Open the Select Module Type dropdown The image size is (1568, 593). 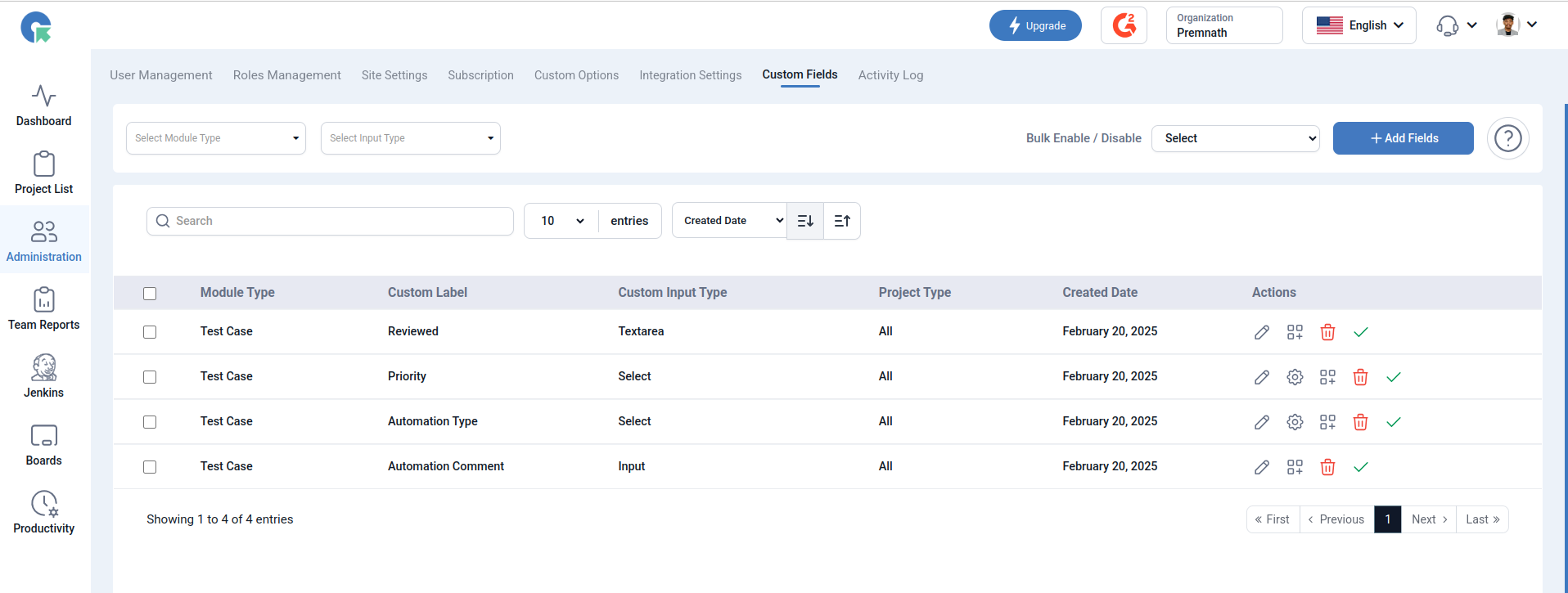click(x=216, y=138)
